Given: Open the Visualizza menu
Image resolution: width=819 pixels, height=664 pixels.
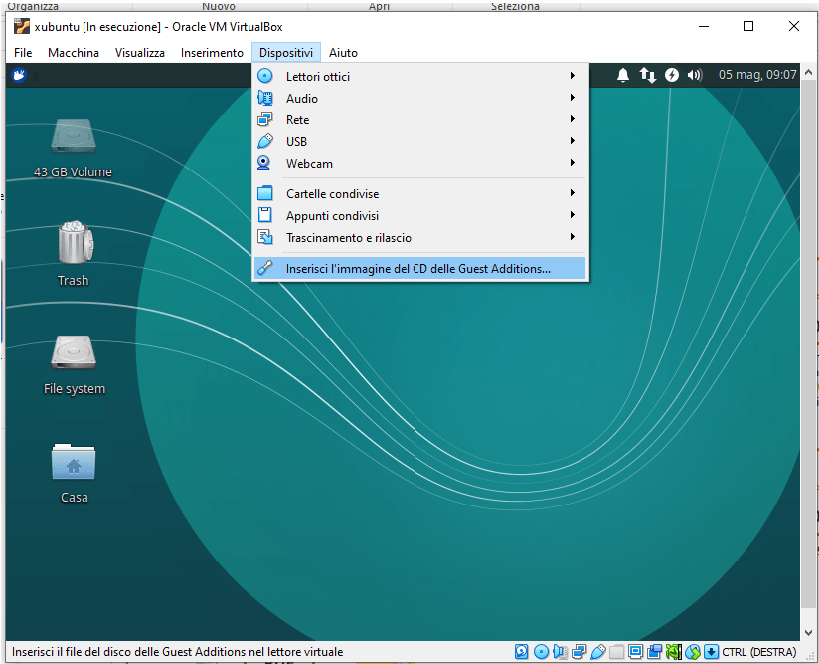Looking at the screenshot, I should 139,53.
